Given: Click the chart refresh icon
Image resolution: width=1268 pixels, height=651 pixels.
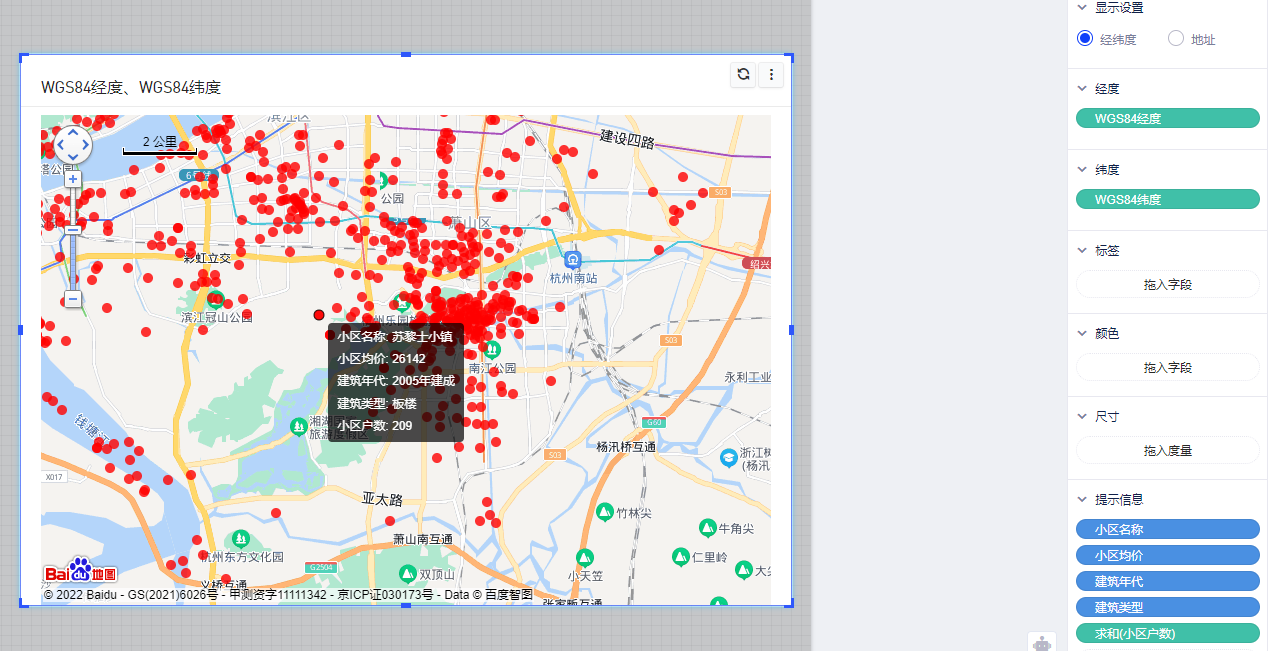Looking at the screenshot, I should (743, 74).
